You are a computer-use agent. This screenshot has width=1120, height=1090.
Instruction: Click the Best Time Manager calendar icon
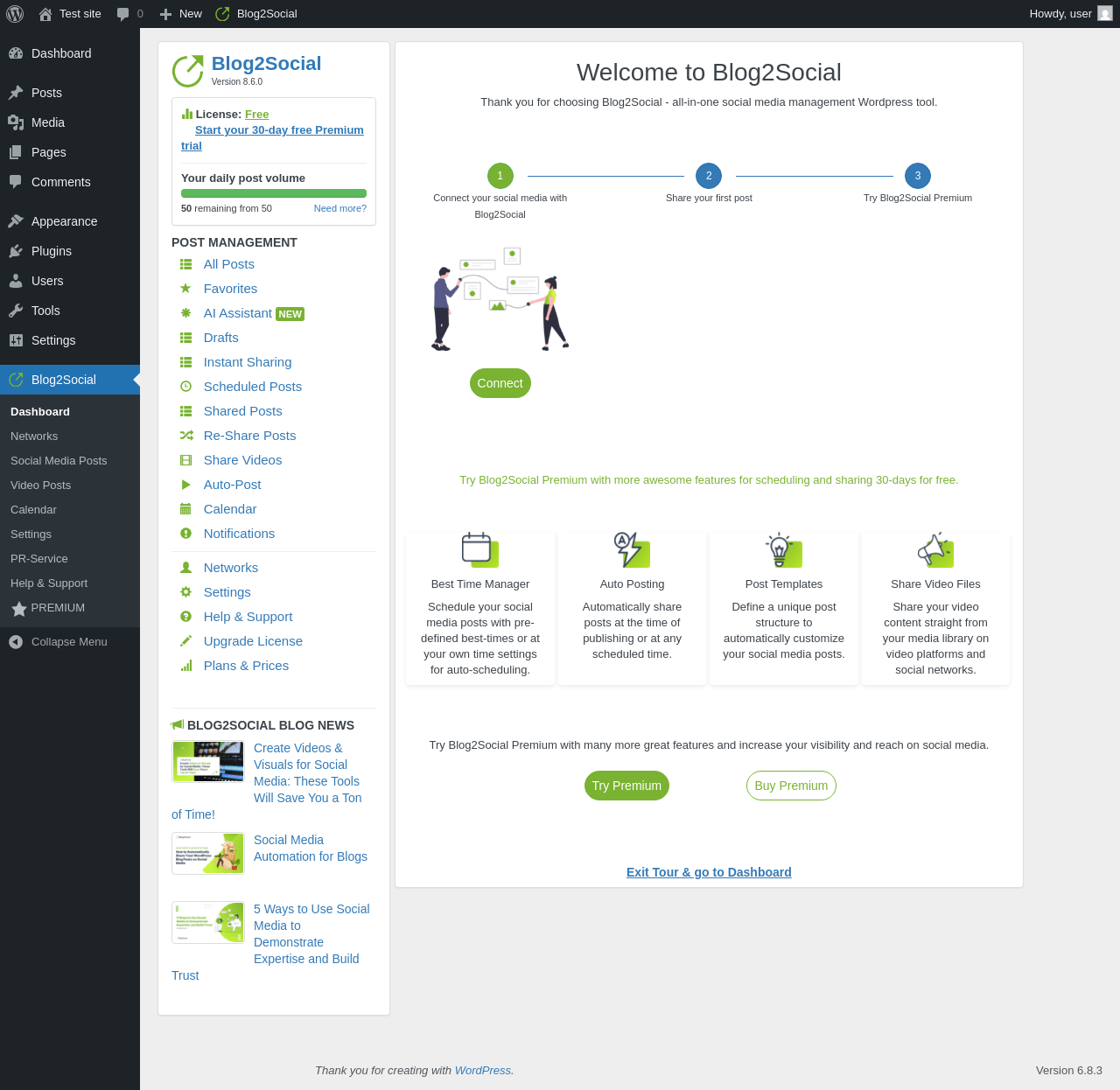pos(480,549)
